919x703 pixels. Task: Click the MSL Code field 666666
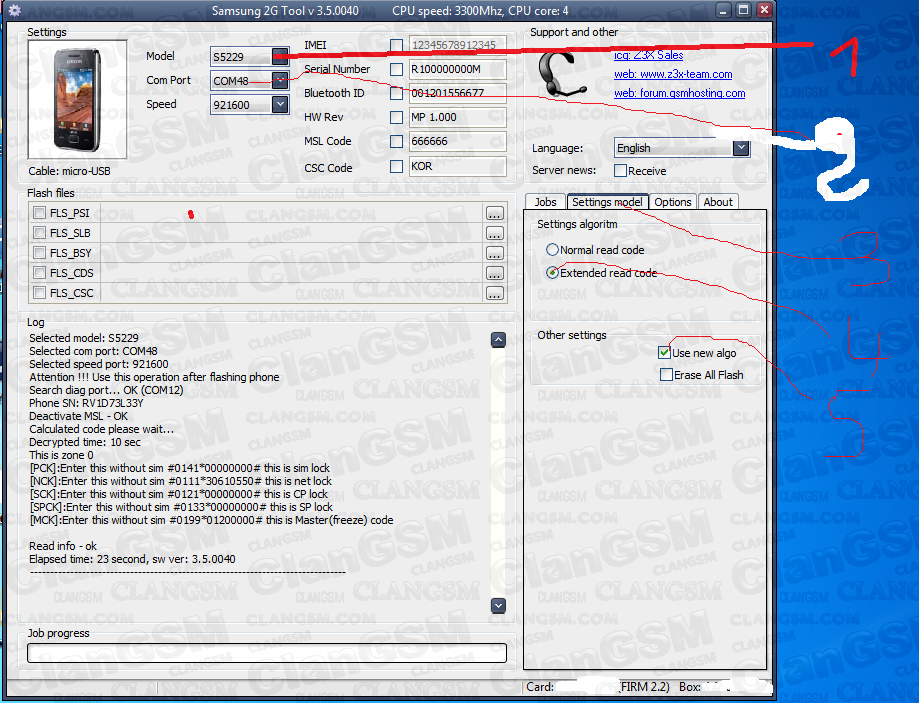457,141
